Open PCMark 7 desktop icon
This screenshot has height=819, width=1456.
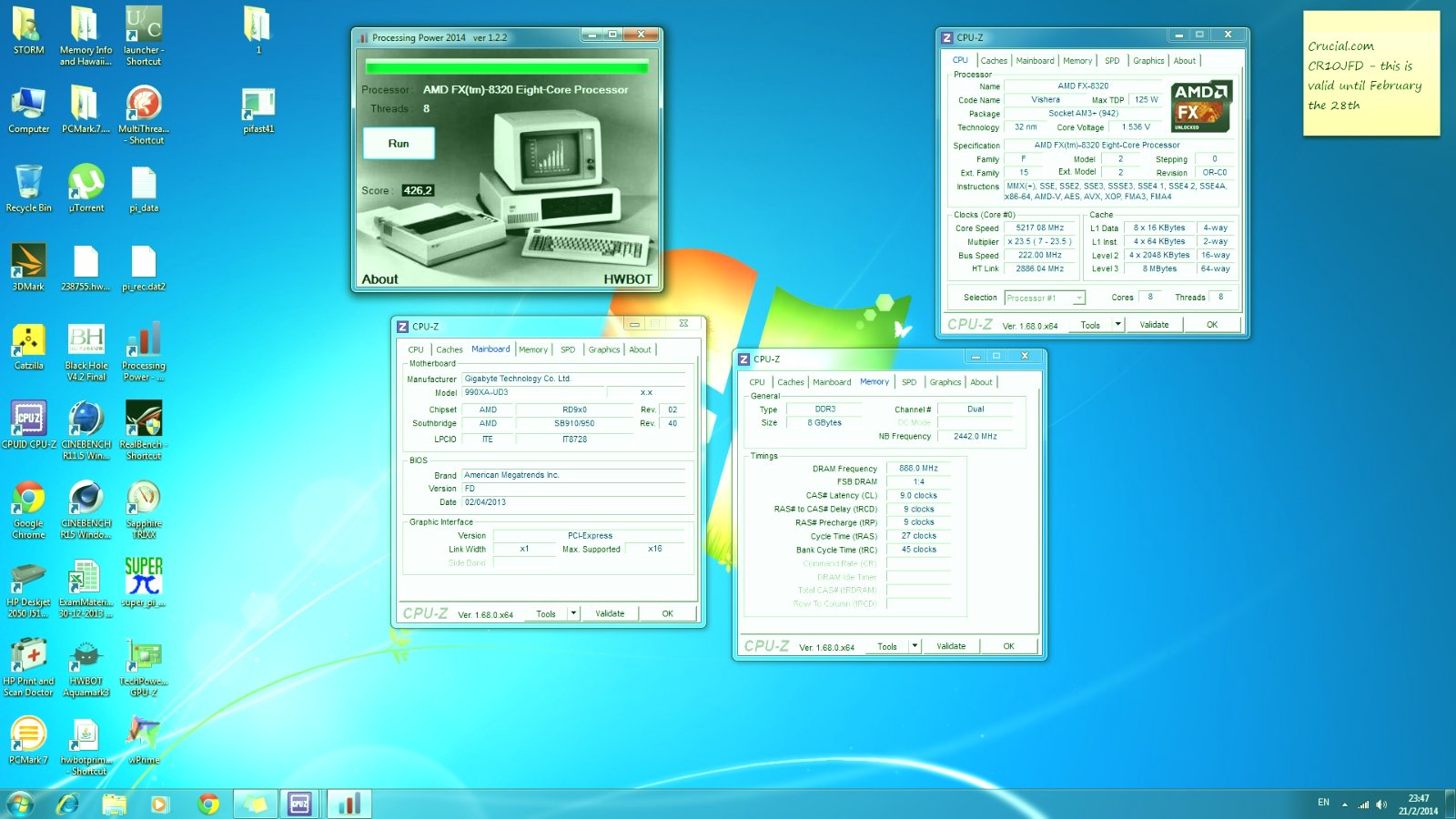(x=28, y=740)
